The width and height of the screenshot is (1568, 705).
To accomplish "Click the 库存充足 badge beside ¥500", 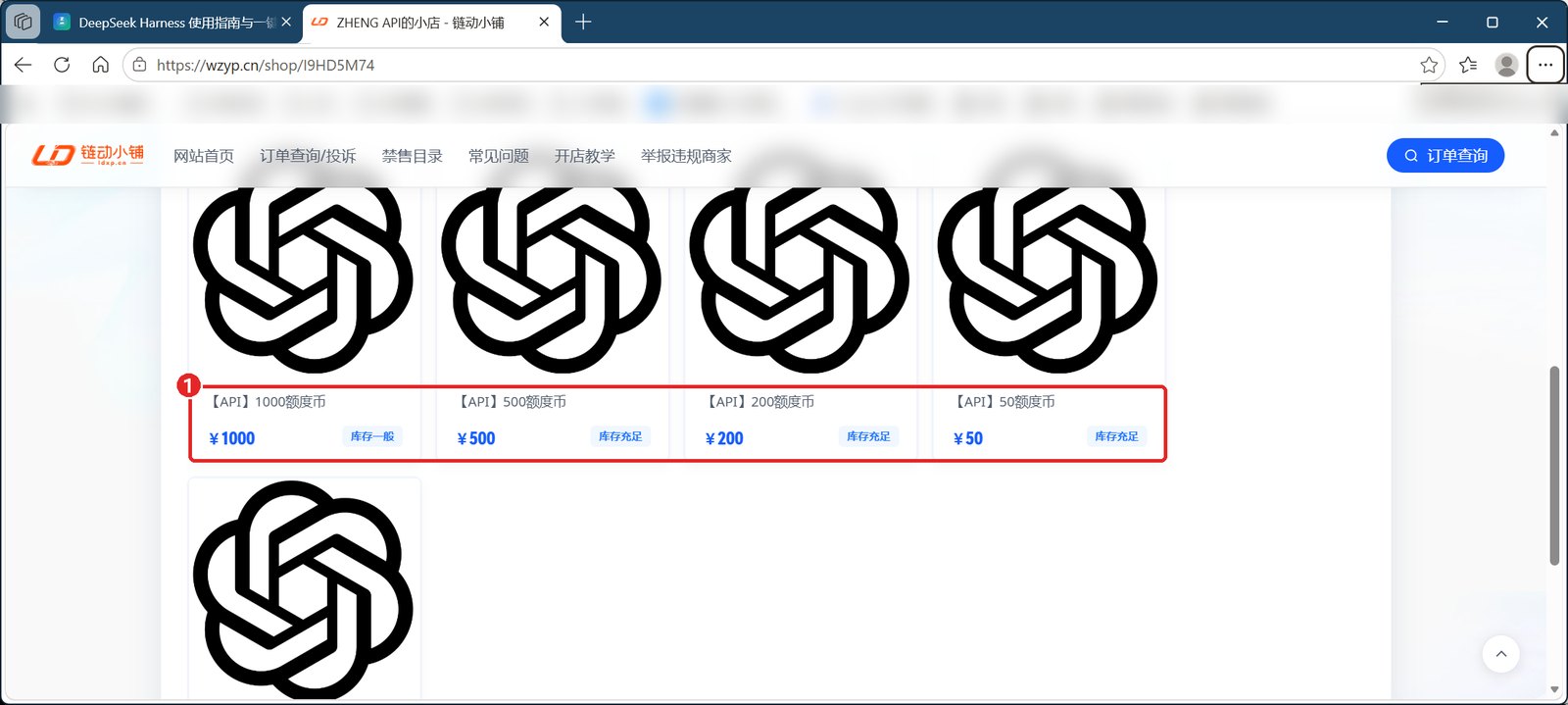I will click(x=620, y=436).
